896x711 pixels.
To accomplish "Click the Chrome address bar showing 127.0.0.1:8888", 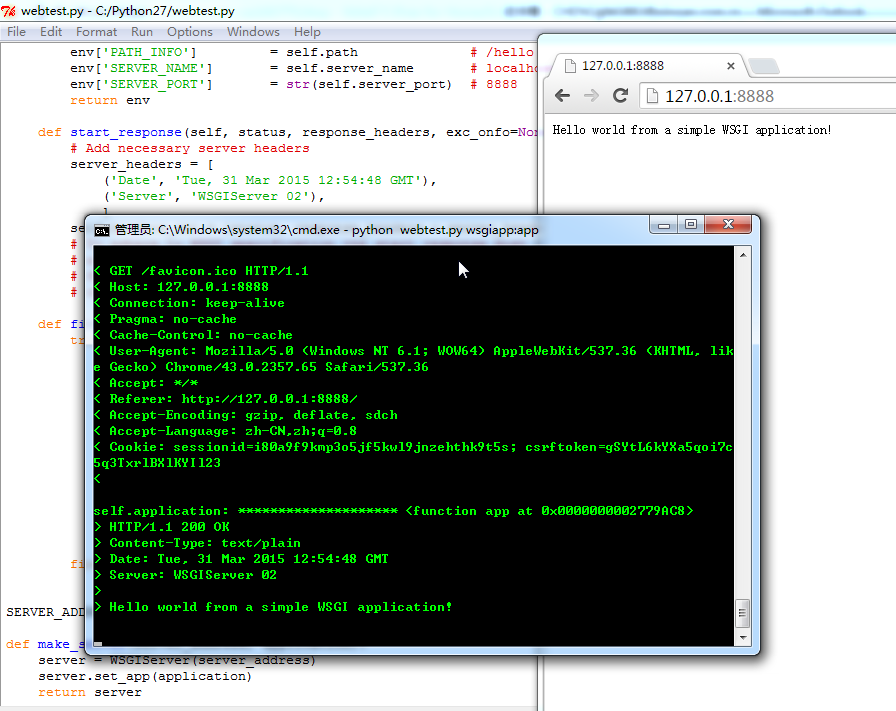I will pos(767,96).
